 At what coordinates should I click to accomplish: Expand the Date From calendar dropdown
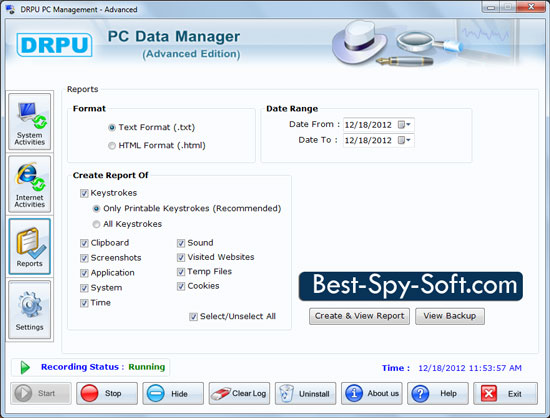coord(404,124)
